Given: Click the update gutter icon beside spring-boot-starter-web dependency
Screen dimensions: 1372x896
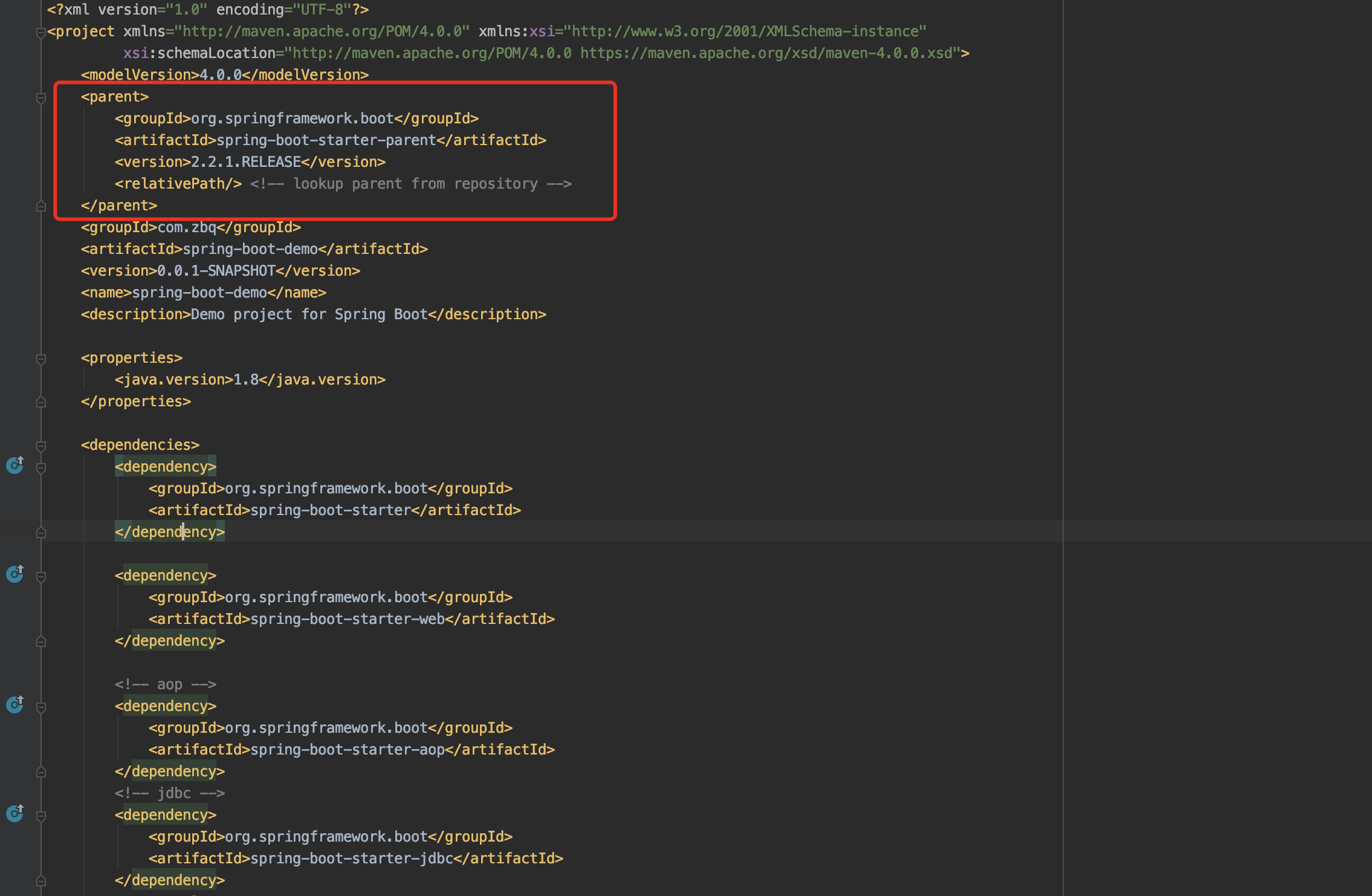Looking at the screenshot, I should (15, 574).
